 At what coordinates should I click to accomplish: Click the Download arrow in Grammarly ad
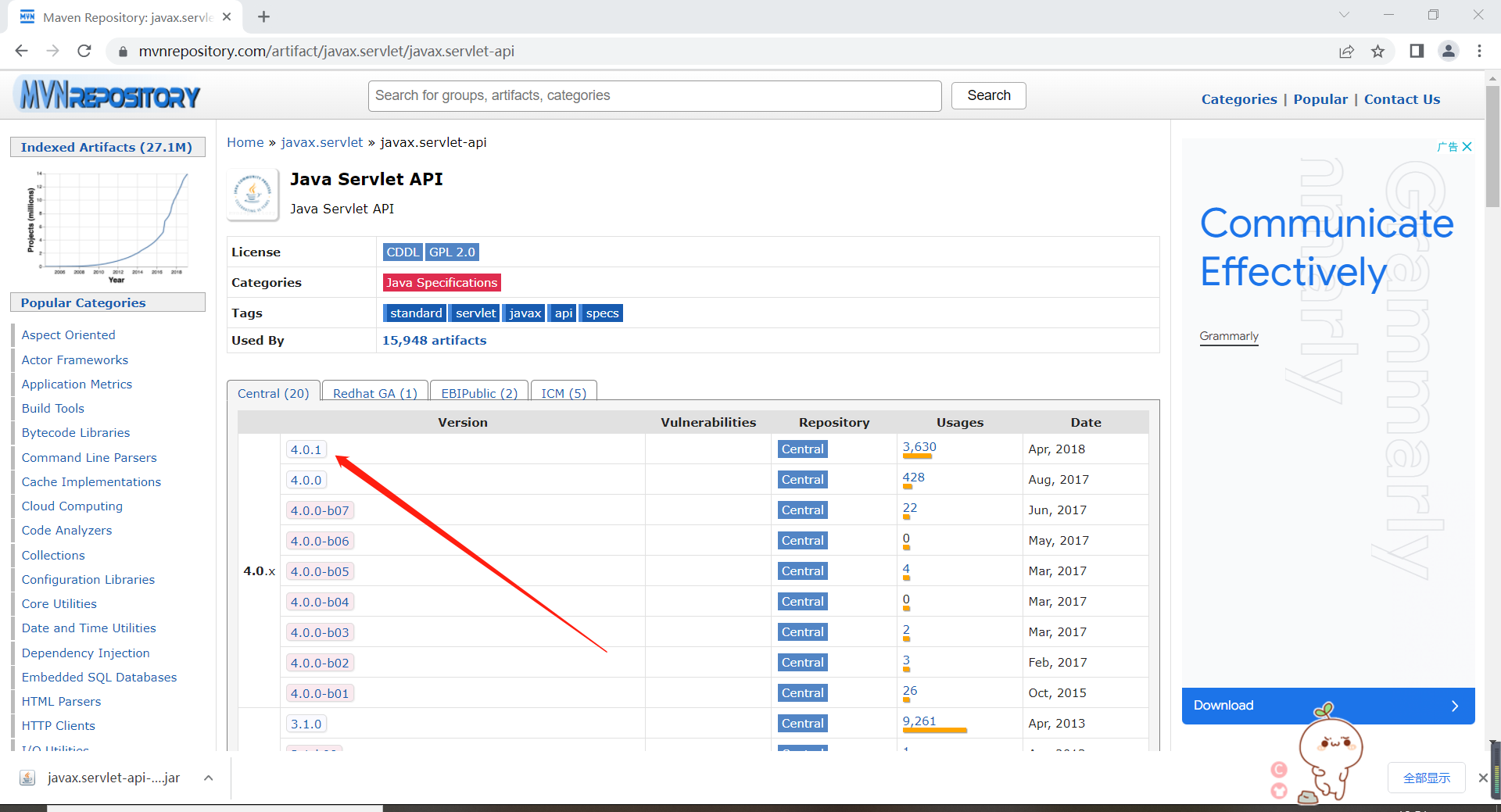point(1455,706)
